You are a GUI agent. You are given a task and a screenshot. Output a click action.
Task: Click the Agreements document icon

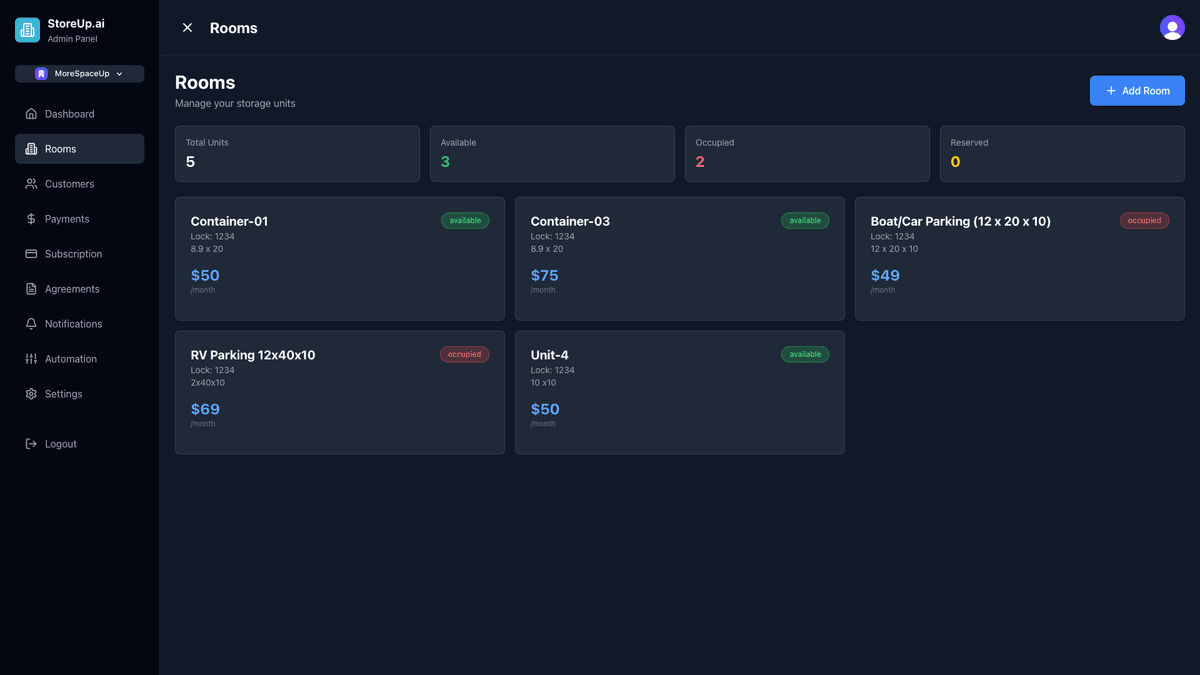pos(31,289)
